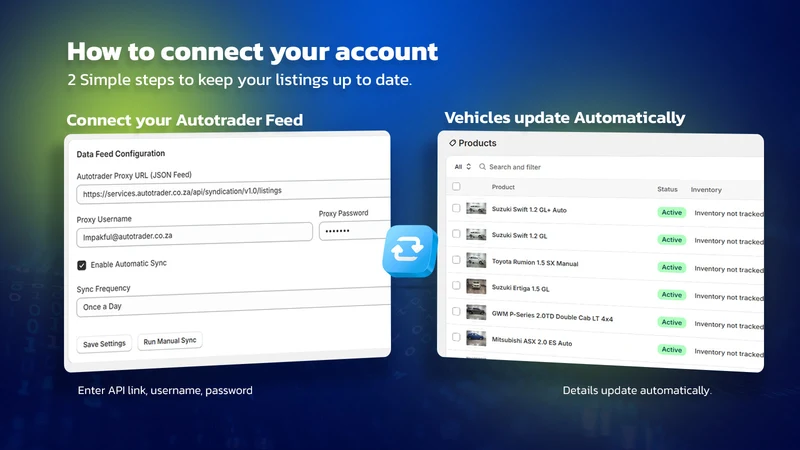Image resolution: width=800 pixels, height=450 pixels.
Task: Open the Toyota Rumion vehicle thumbnail
Action: pos(476,260)
